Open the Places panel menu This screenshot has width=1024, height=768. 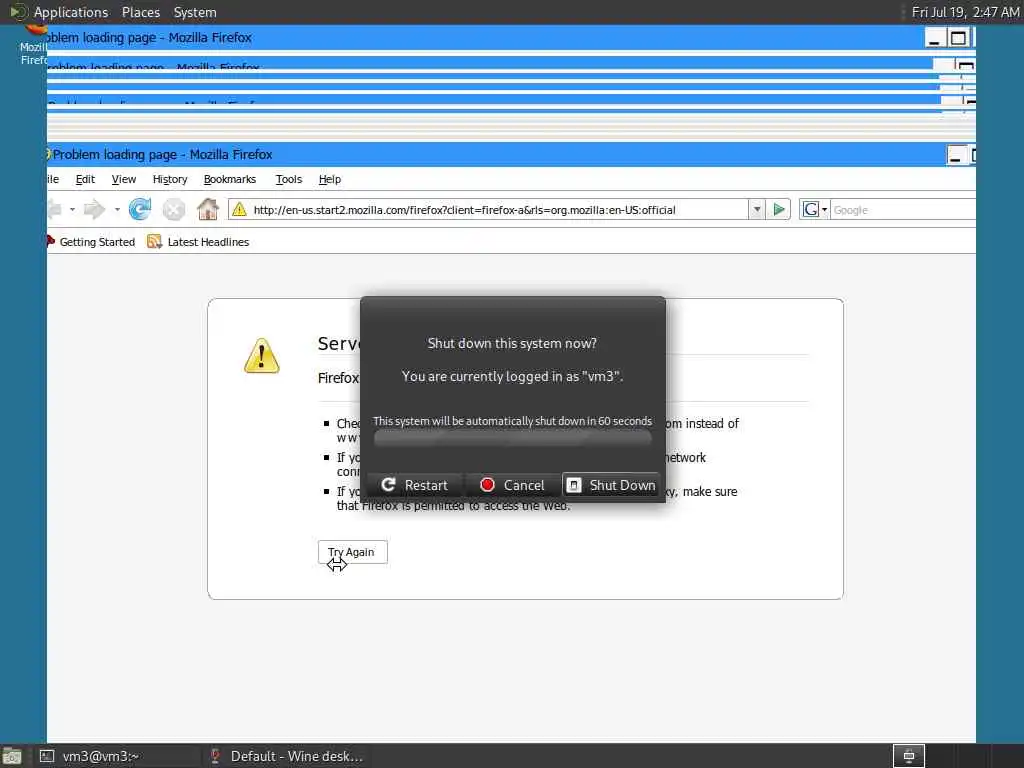pyautogui.click(x=140, y=12)
